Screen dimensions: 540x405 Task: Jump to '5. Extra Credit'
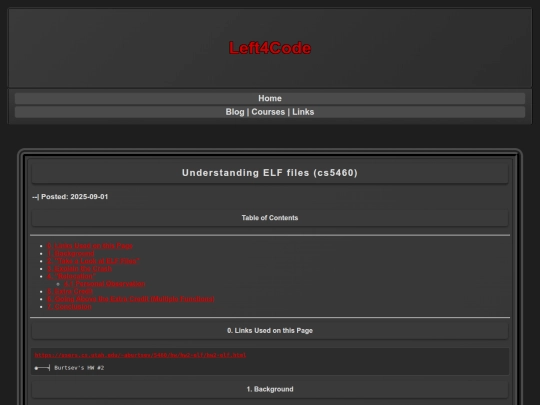(70, 291)
